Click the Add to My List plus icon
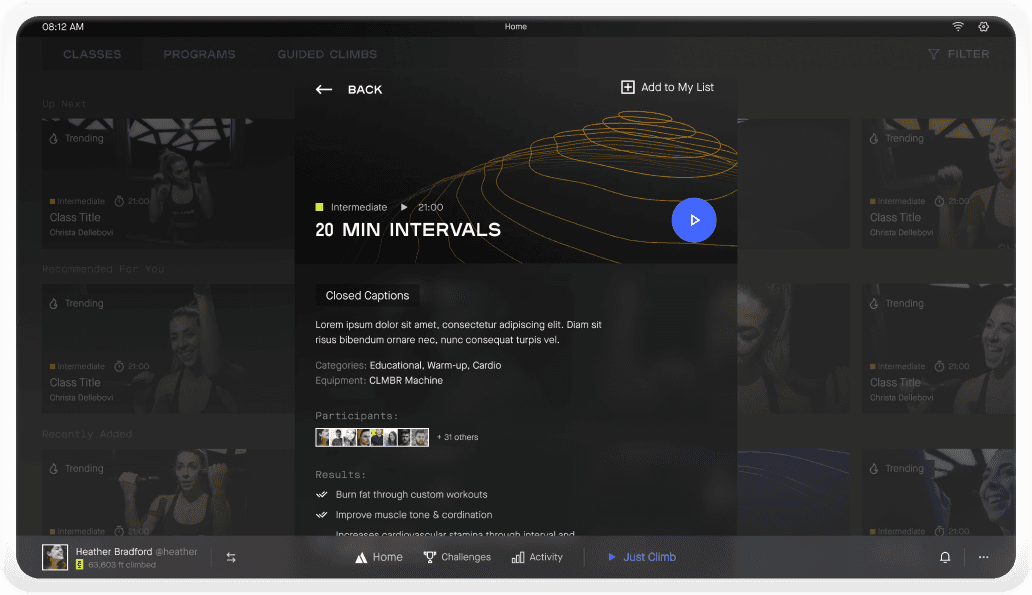The width and height of the screenshot is (1032, 595). click(628, 87)
